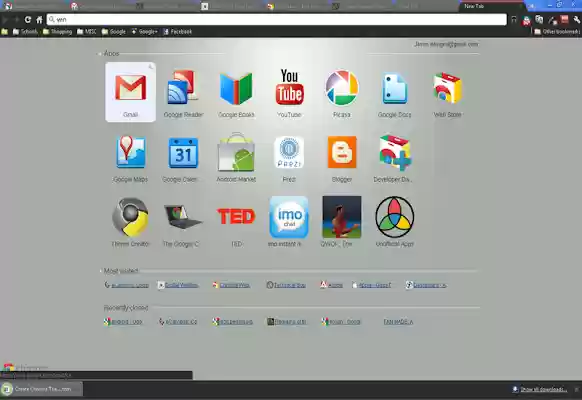Screen dimensions: 582x400
Task: Click inside the address bar
Action: coord(277,19)
